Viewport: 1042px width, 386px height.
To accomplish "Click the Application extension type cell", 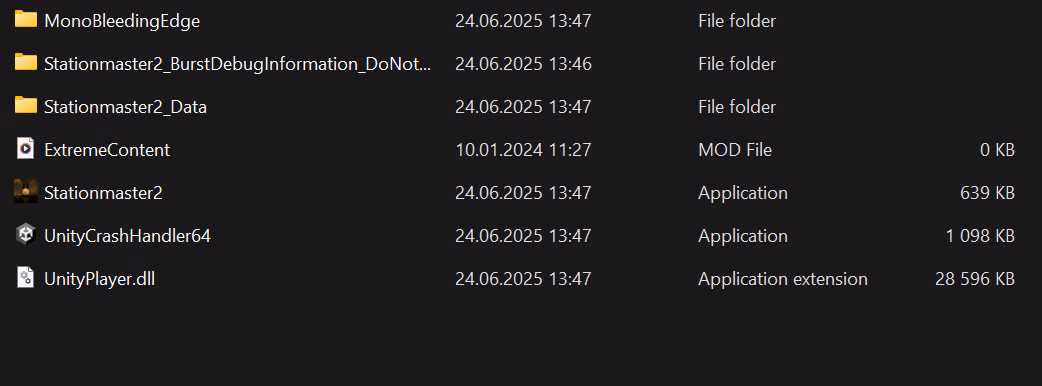I will (783, 278).
